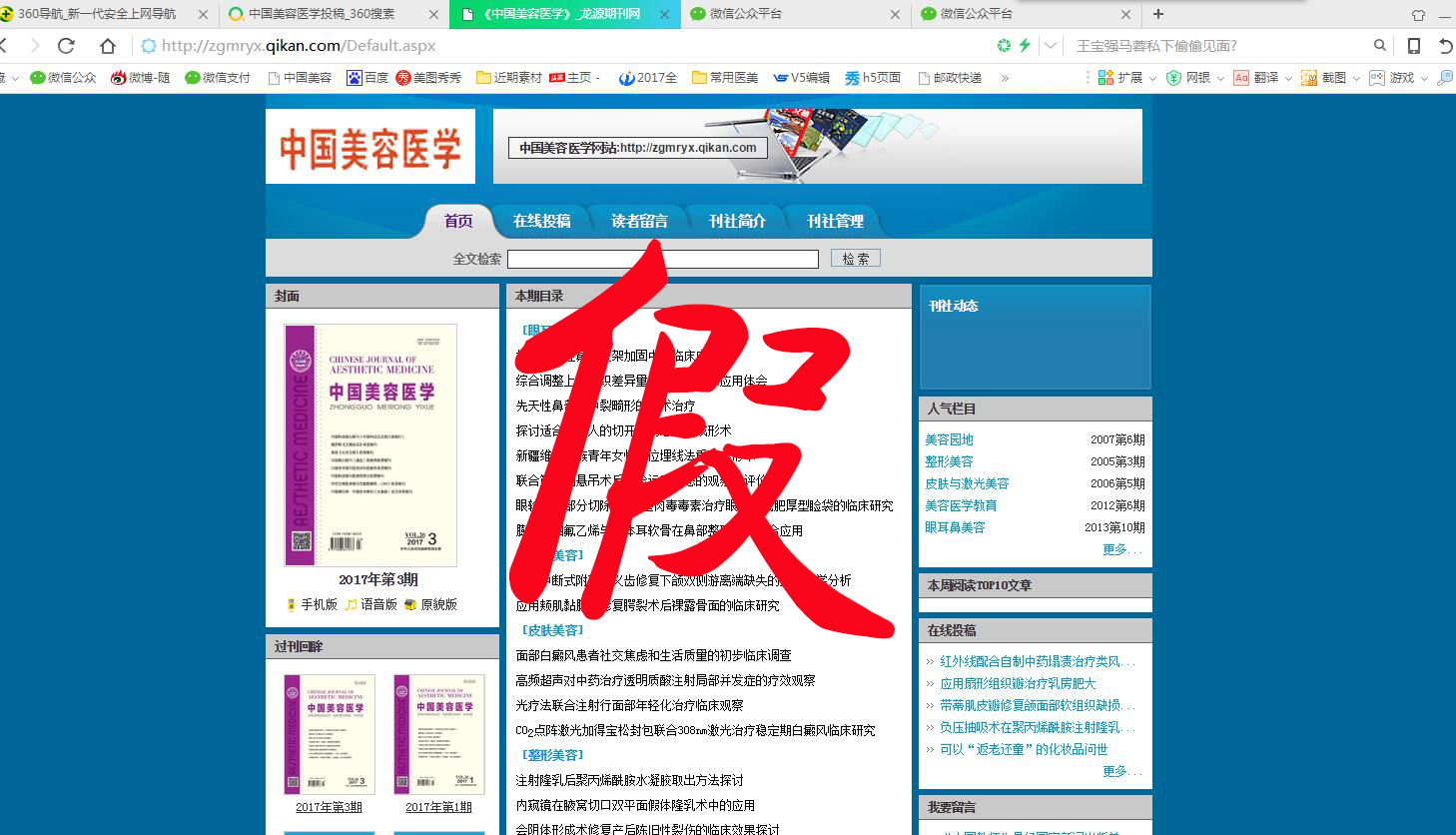Show more bookmarks with the » chevron
1456x835 pixels.
pos(1005,78)
